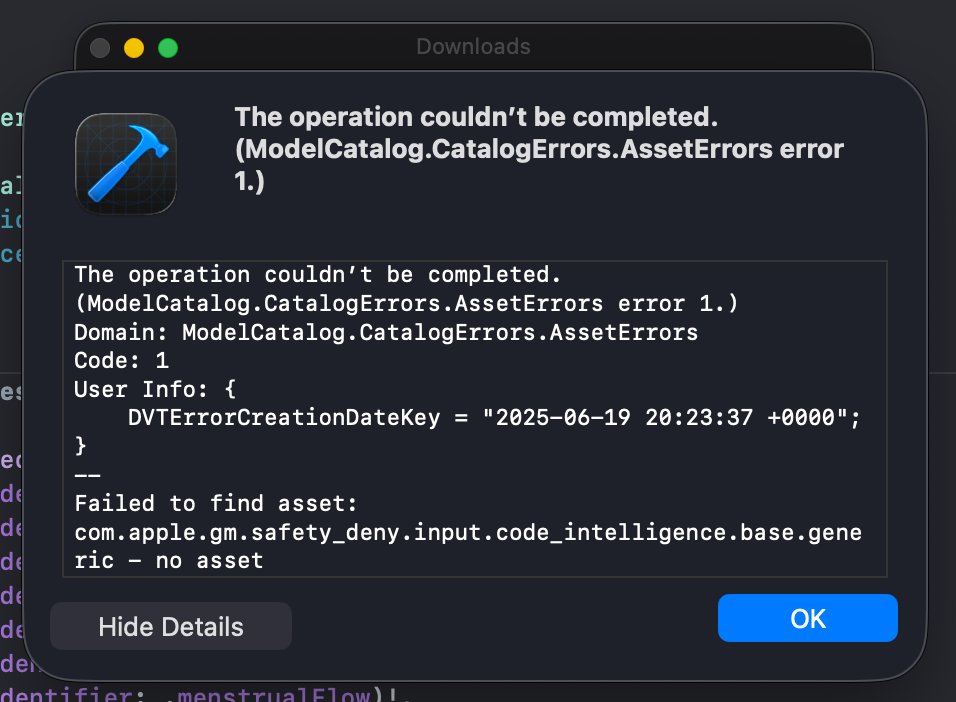This screenshot has height=702, width=956.
Task: Click the 'The operation couldn't be completed.' line in details box
Action: pyautogui.click(x=317, y=274)
